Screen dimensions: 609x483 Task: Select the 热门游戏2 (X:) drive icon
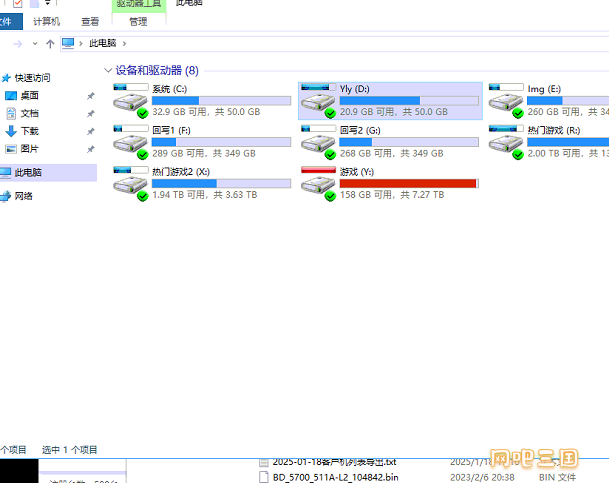[x=130, y=183]
